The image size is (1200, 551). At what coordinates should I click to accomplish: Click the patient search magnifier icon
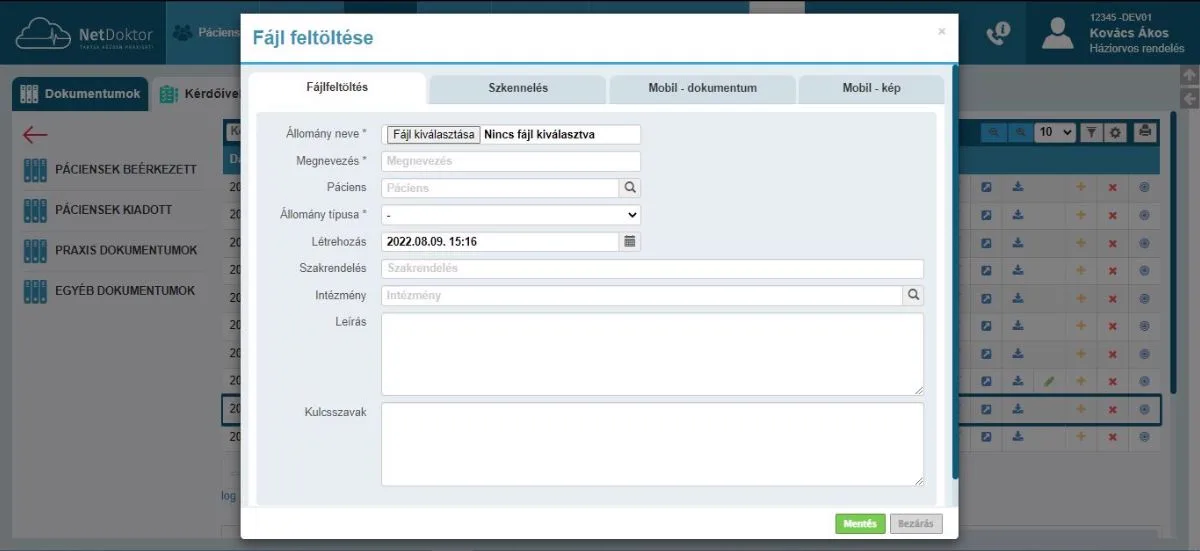(x=631, y=187)
